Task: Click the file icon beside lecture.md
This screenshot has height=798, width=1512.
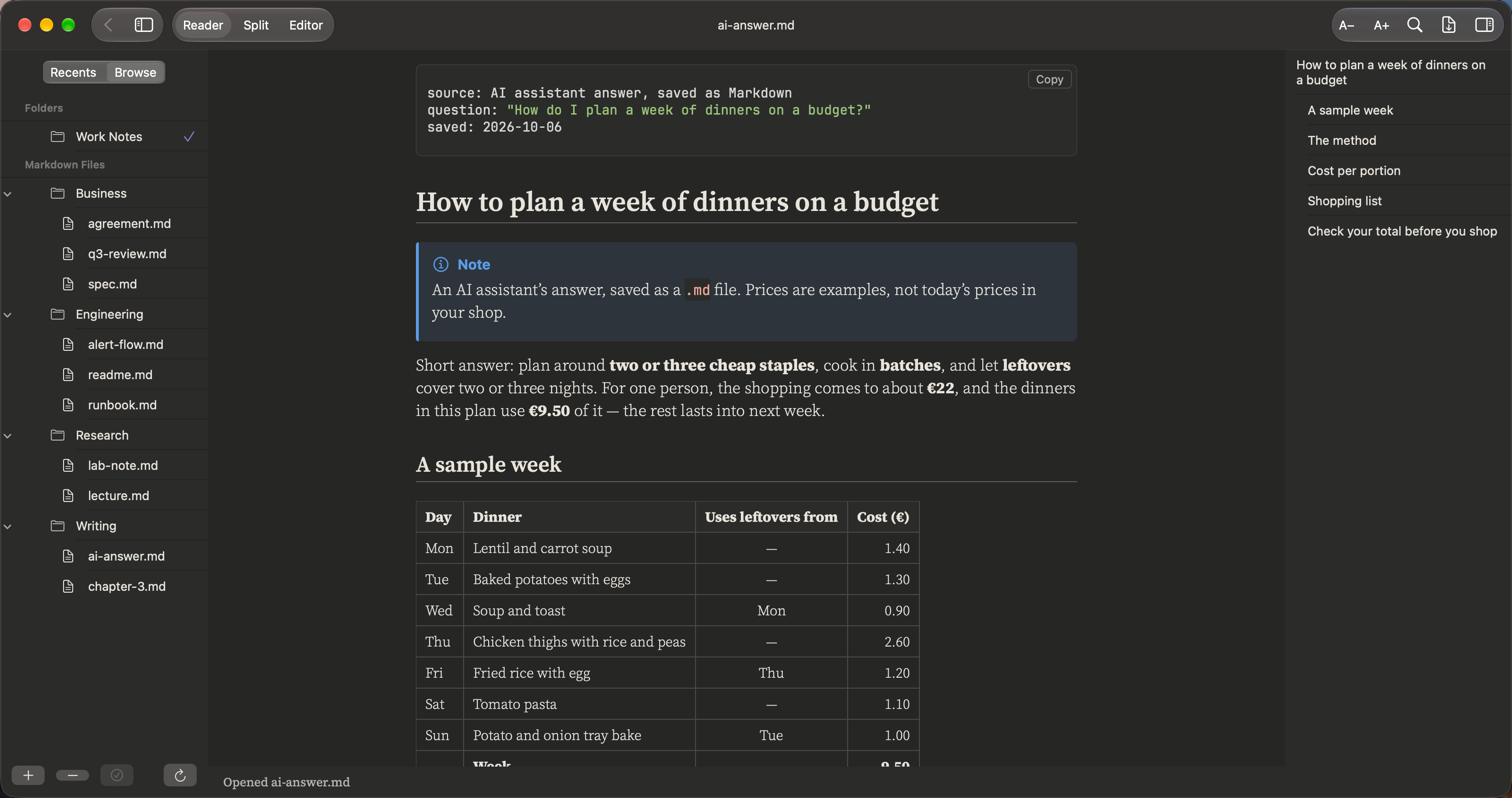Action: [68, 496]
